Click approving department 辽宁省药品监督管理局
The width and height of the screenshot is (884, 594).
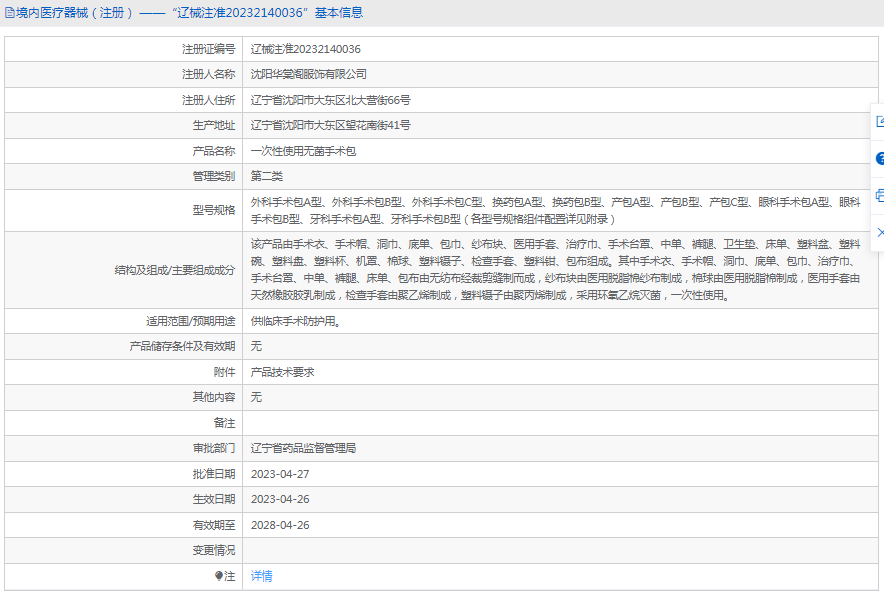tap(303, 448)
